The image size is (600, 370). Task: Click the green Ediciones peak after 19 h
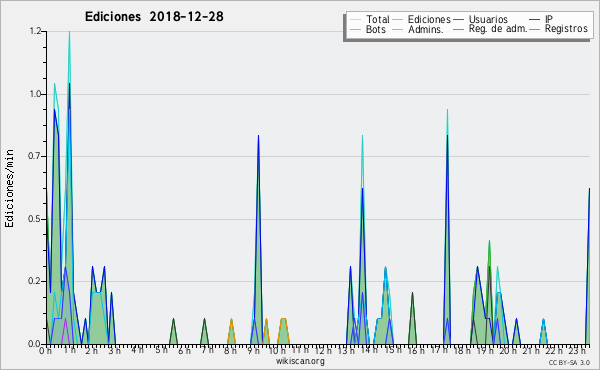click(x=489, y=241)
